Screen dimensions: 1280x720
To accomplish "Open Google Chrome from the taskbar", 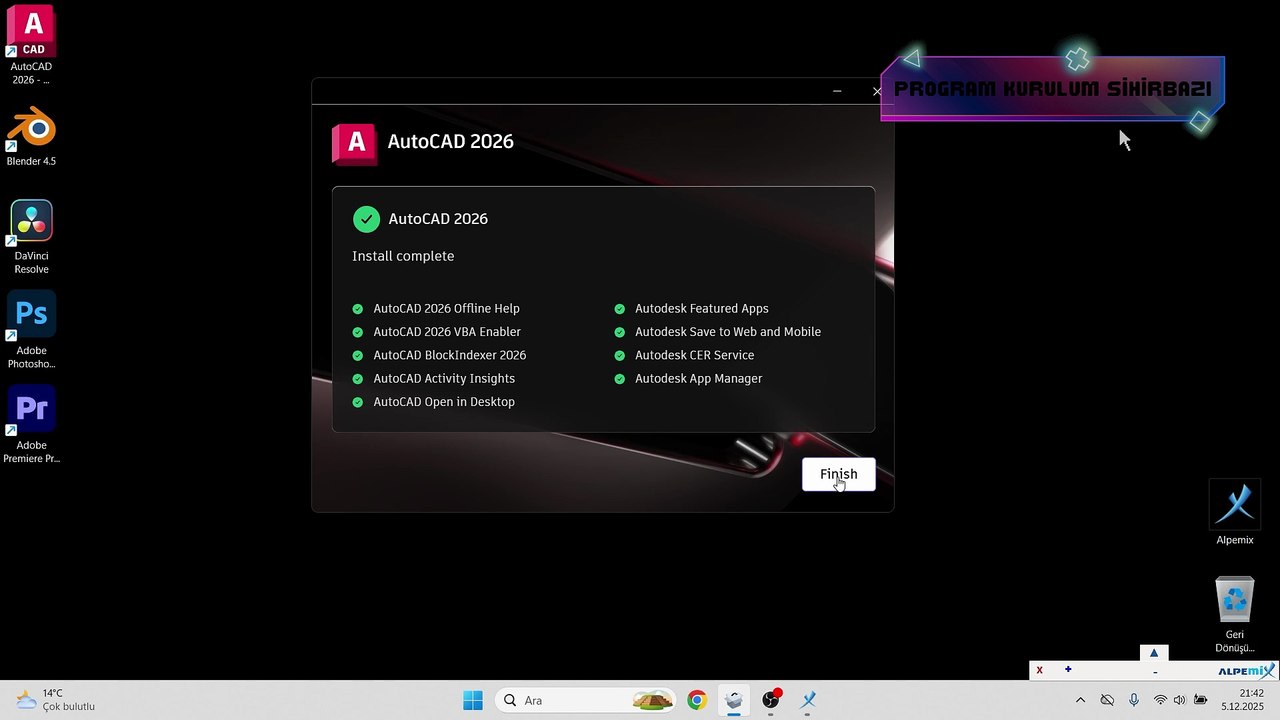I will (x=697, y=700).
